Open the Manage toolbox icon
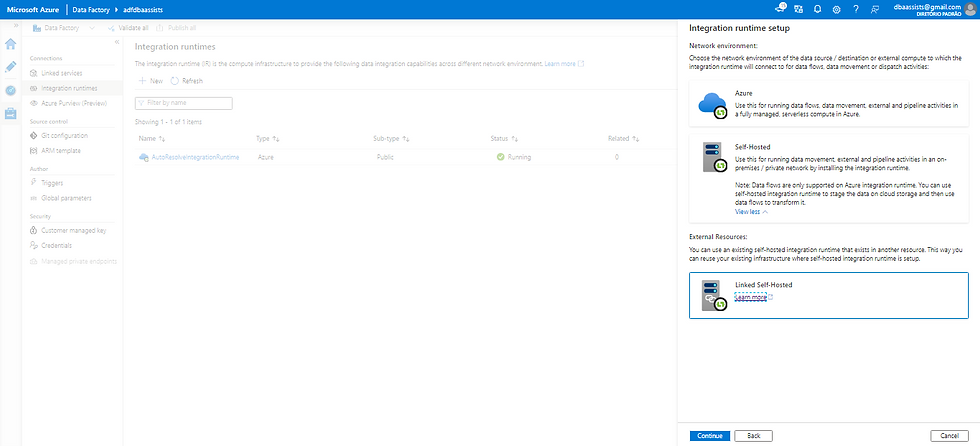This screenshot has width=980, height=446. coord(11,113)
